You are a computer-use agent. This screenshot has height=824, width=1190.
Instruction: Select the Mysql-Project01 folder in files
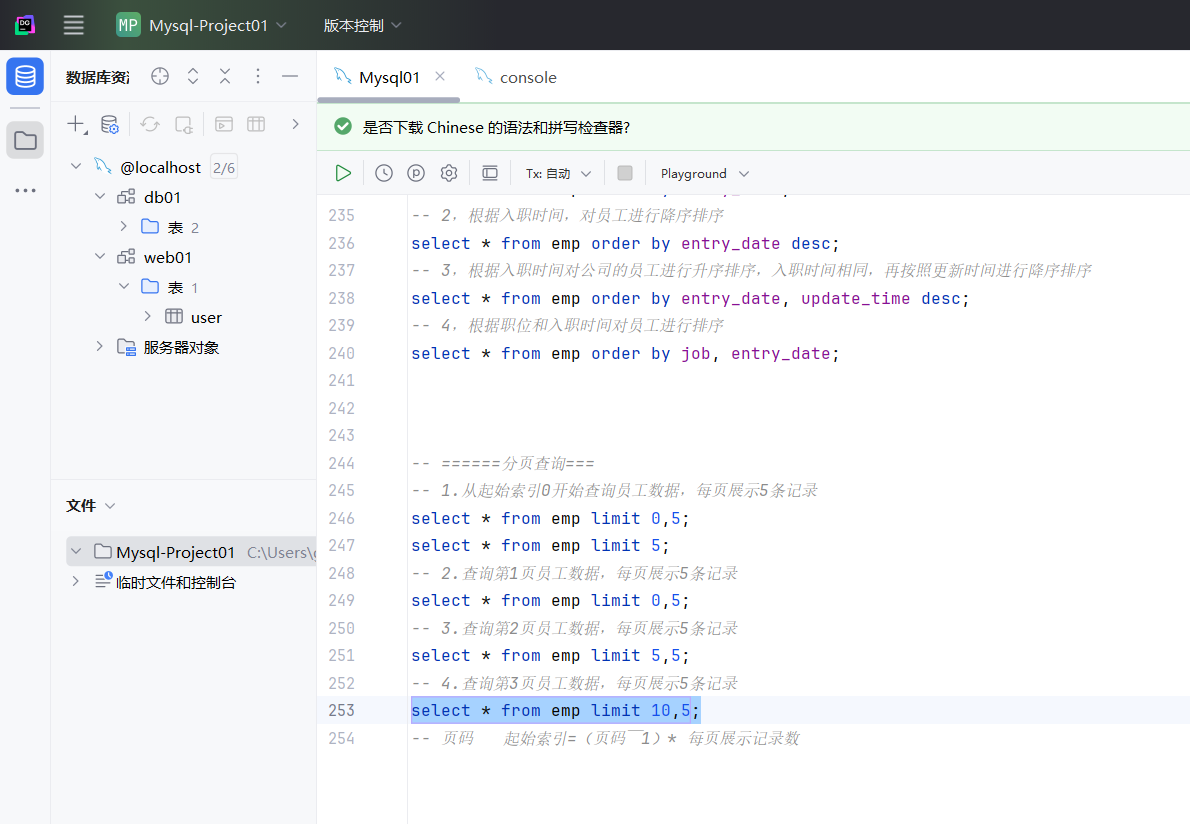(x=175, y=552)
